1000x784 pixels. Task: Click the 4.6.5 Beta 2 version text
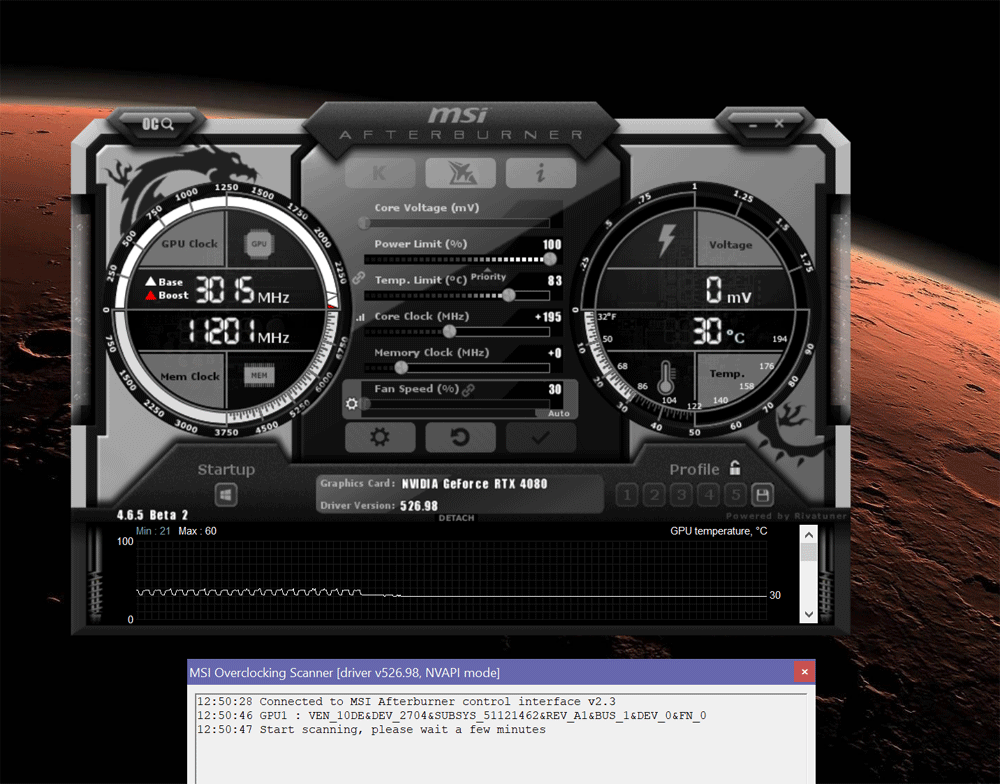(152, 515)
